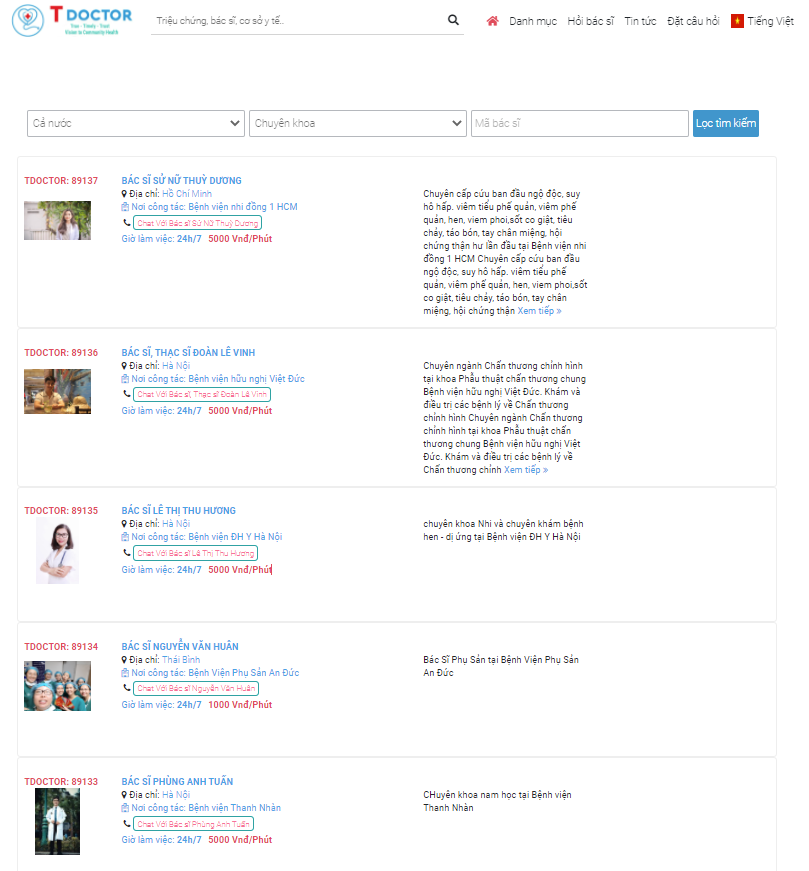This screenshot has width=809, height=871.
Task: Open the Tiếng Việt language selector
Action: [770, 21]
